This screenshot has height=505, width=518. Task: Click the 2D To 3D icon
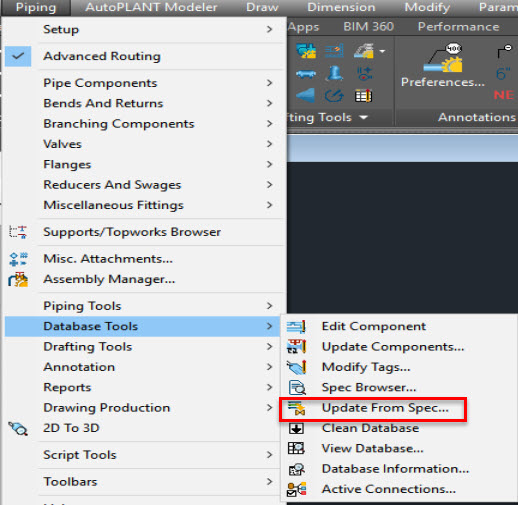pos(18,428)
